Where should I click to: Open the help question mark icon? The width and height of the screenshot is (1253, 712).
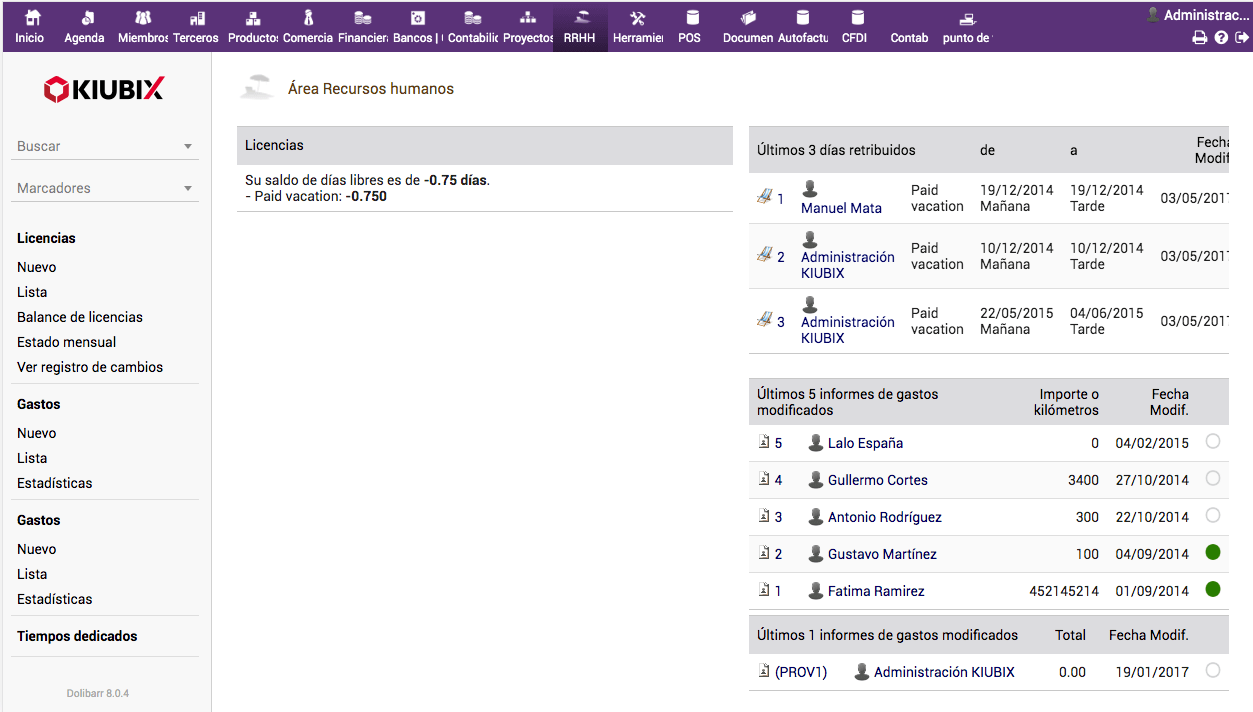click(1221, 38)
